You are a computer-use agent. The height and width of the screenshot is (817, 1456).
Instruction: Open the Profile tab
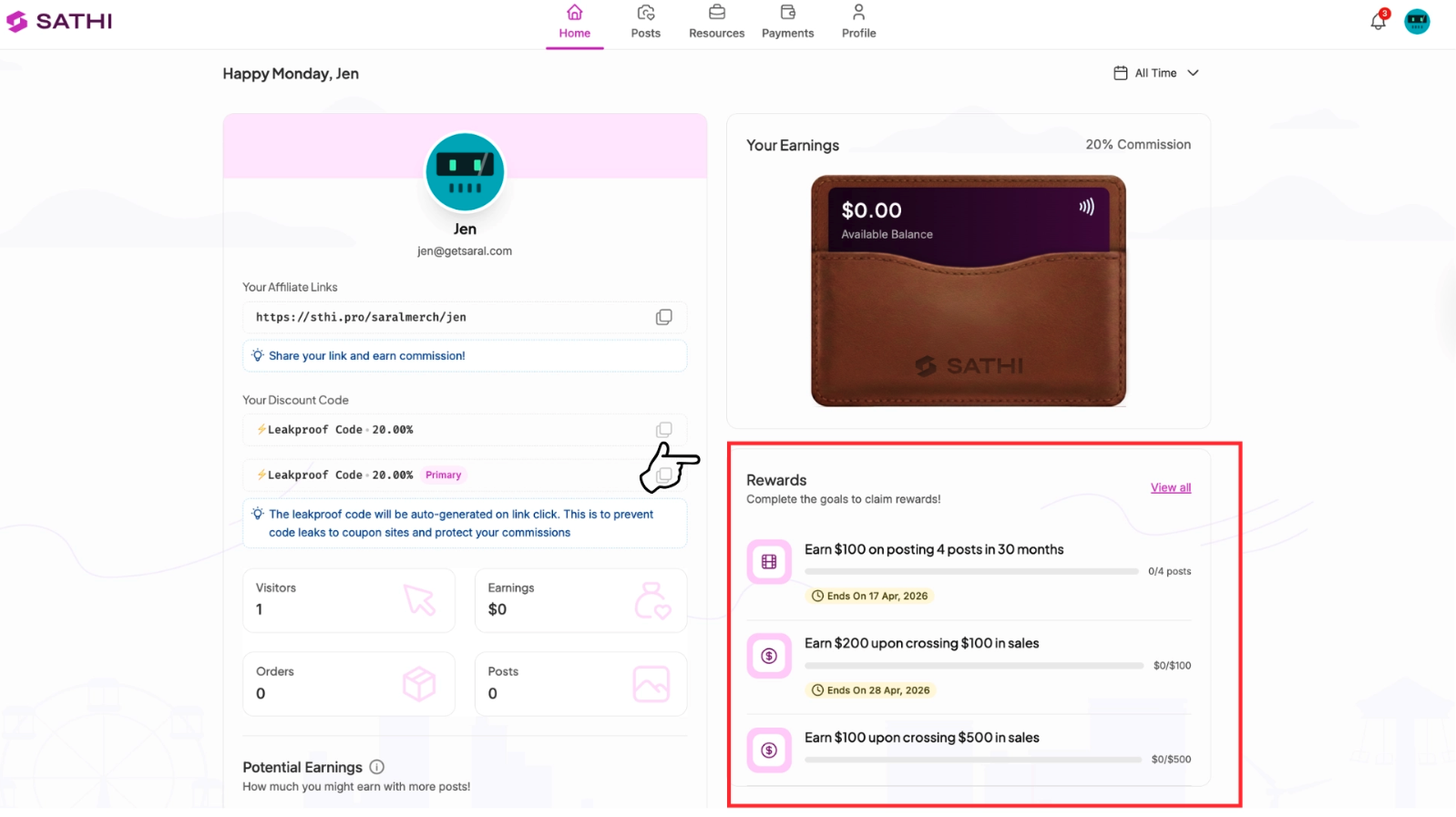(859, 23)
